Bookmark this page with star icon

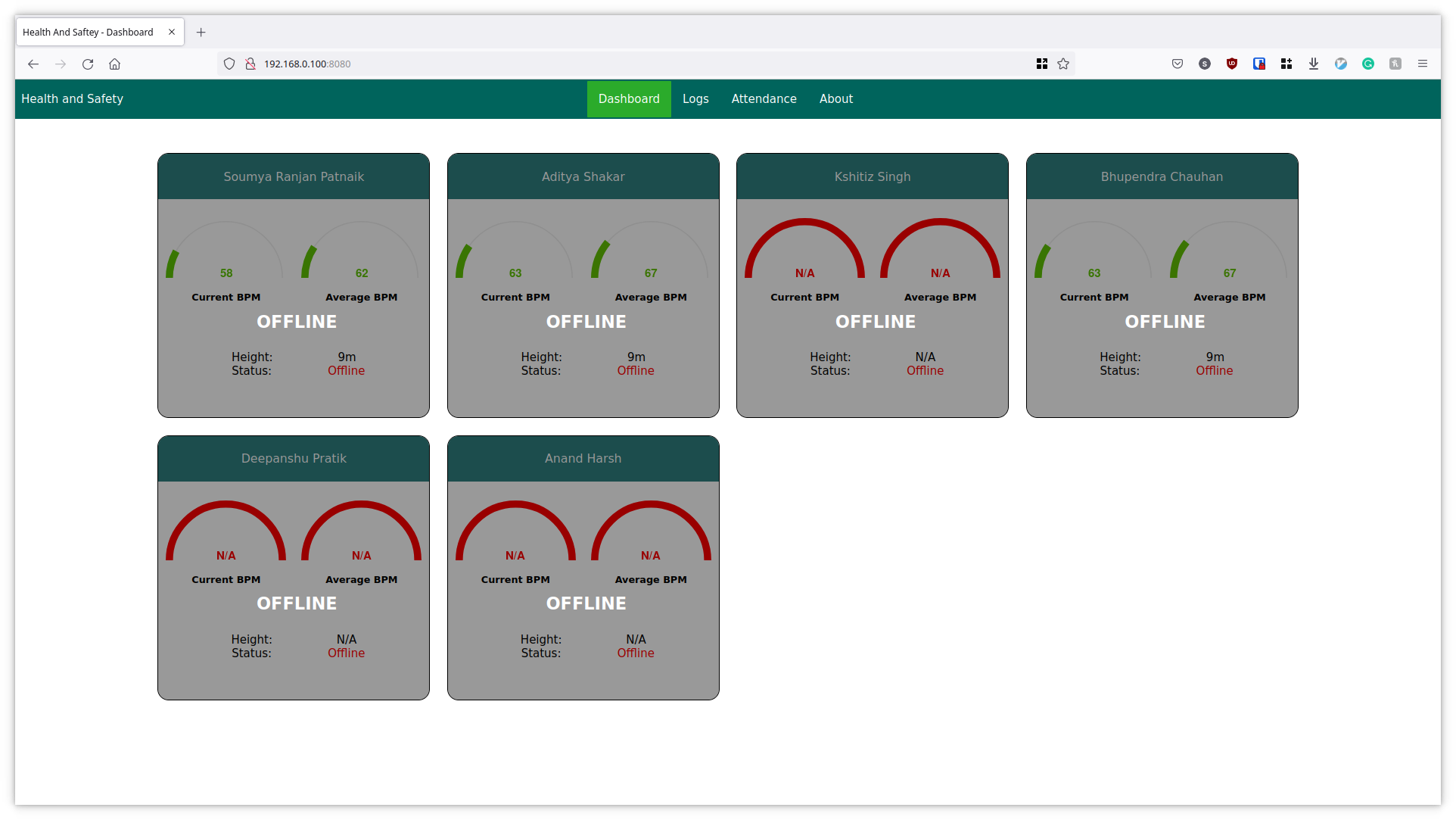tap(1063, 64)
